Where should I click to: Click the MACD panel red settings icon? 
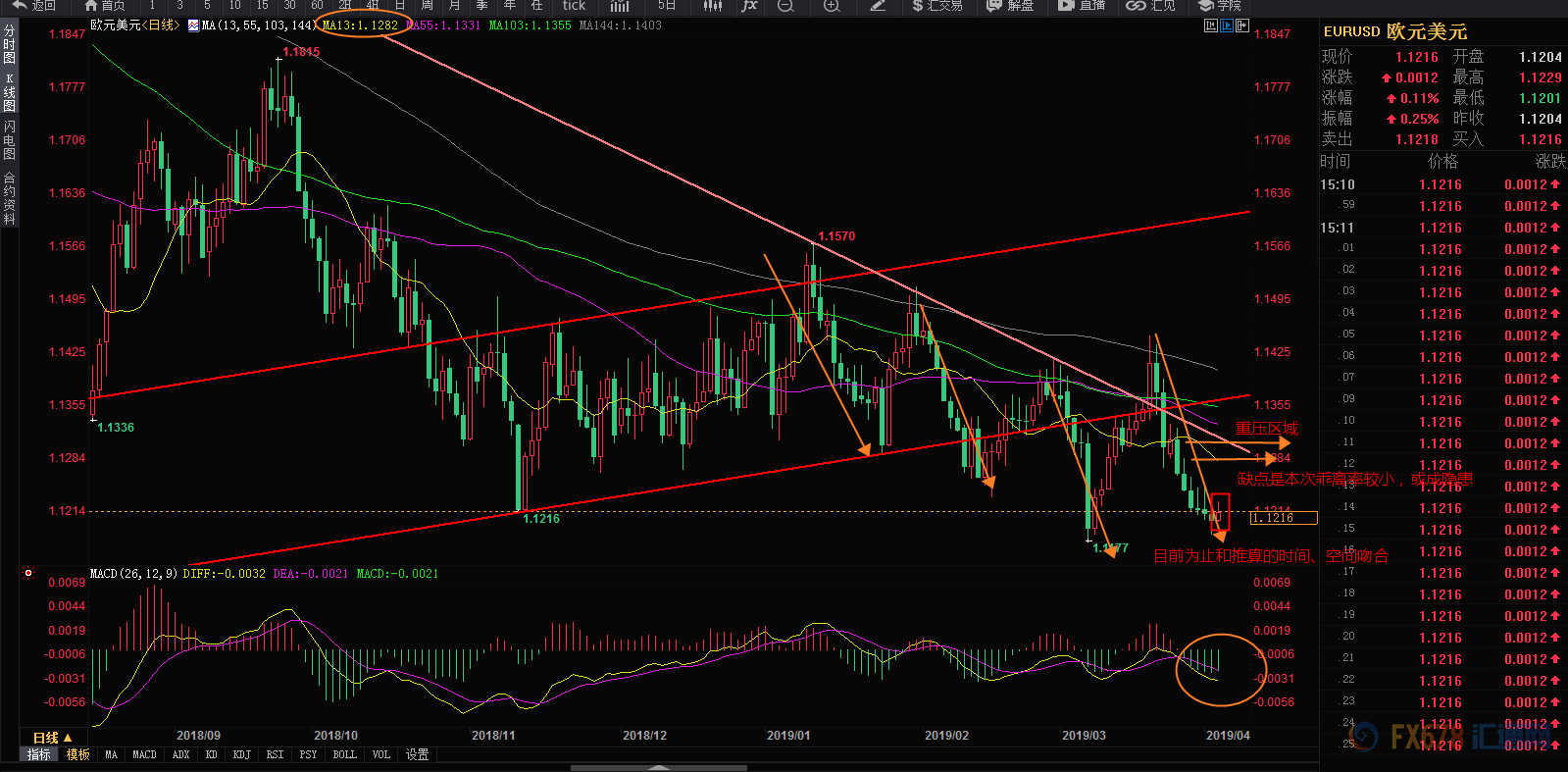coord(28,573)
